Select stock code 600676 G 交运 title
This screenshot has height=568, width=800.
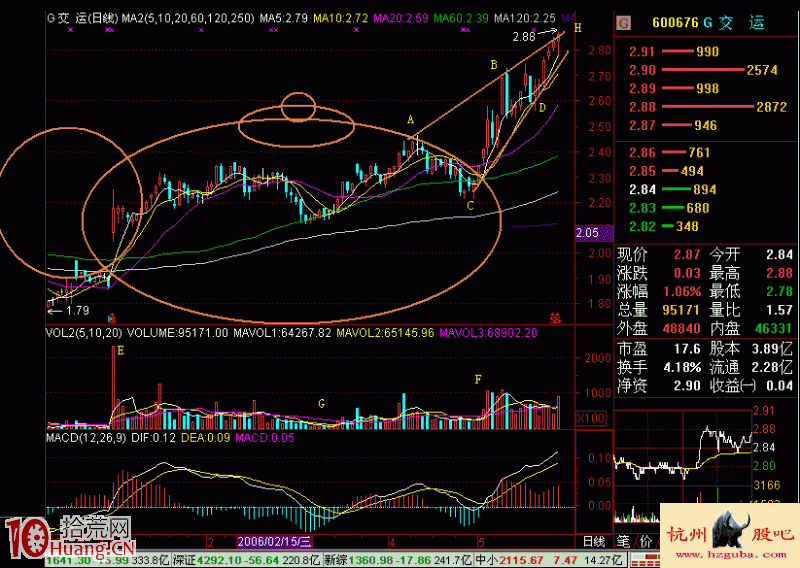(708, 22)
